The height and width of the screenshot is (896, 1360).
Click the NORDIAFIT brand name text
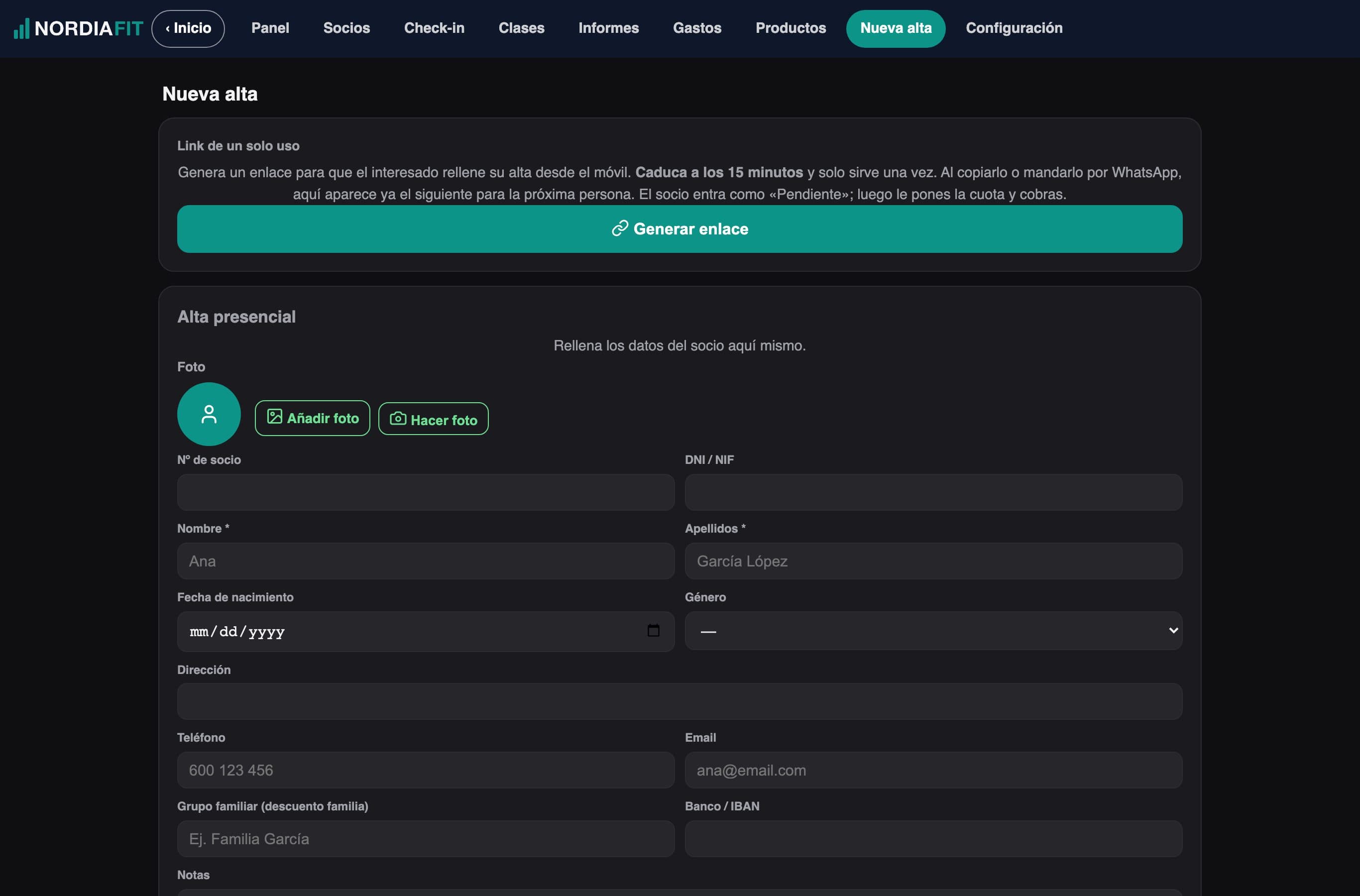click(x=89, y=28)
